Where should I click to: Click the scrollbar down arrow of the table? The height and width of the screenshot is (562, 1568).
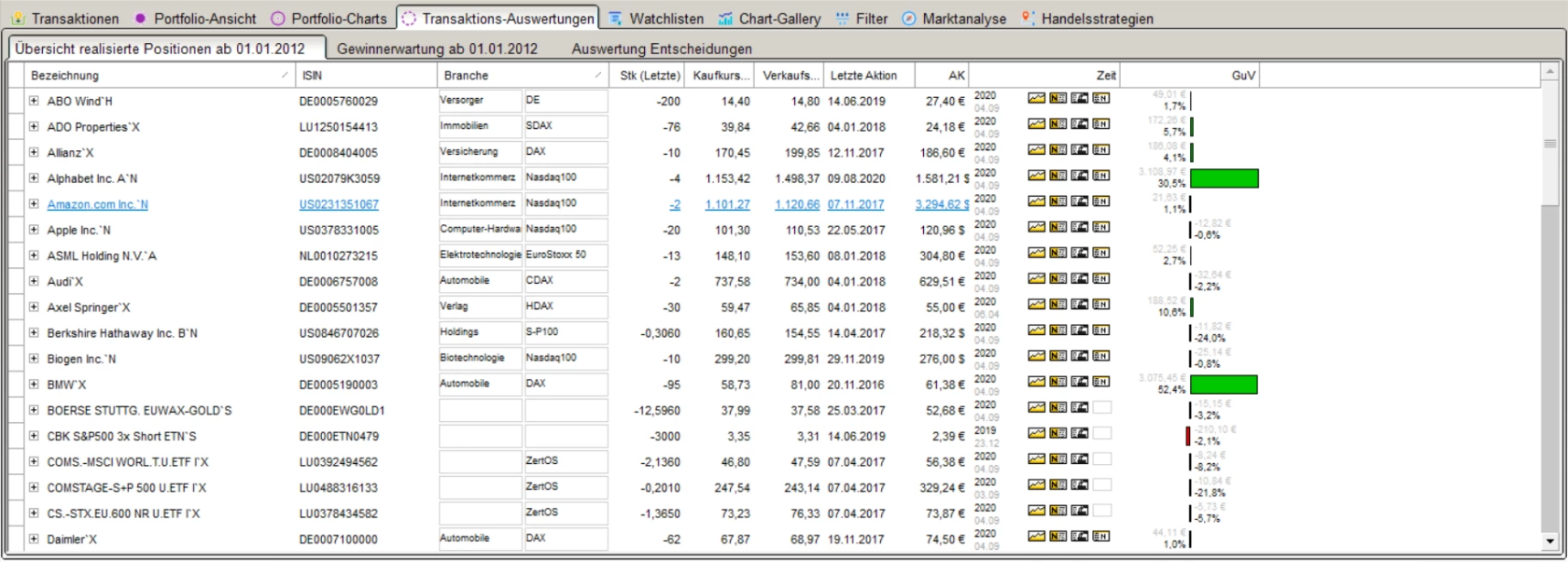(1550, 541)
